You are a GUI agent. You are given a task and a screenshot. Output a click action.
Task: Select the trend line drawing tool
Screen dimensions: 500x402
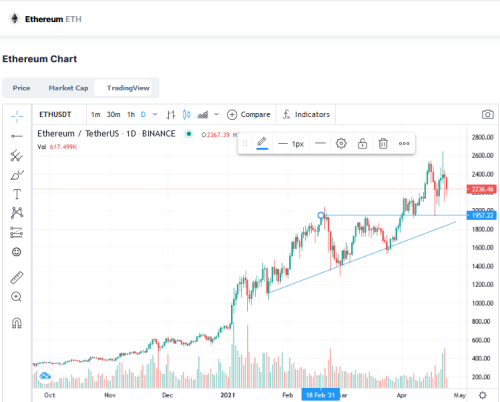tap(17, 136)
